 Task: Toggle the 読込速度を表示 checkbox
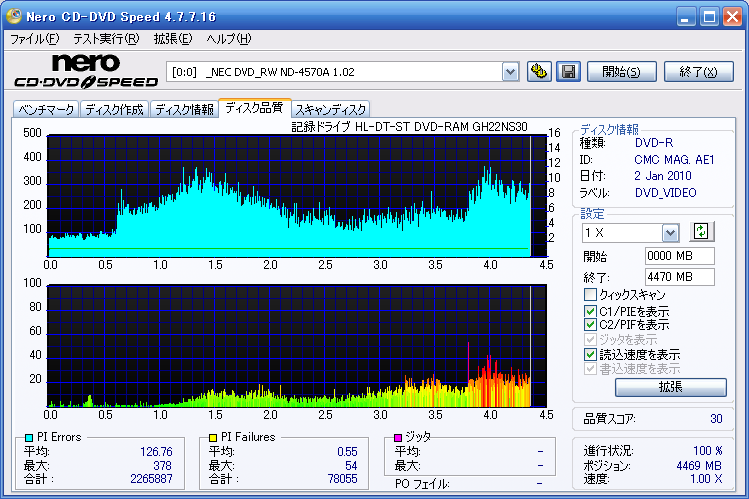[590, 354]
